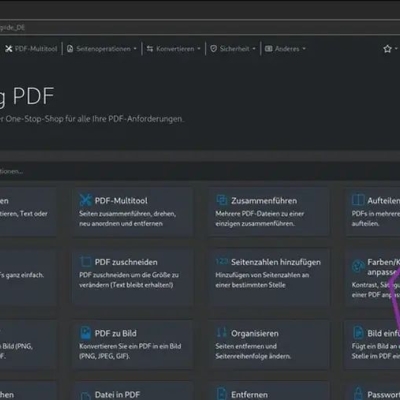The height and width of the screenshot is (400, 400).
Task: Open the Aufteilen card
Action: (x=373, y=212)
